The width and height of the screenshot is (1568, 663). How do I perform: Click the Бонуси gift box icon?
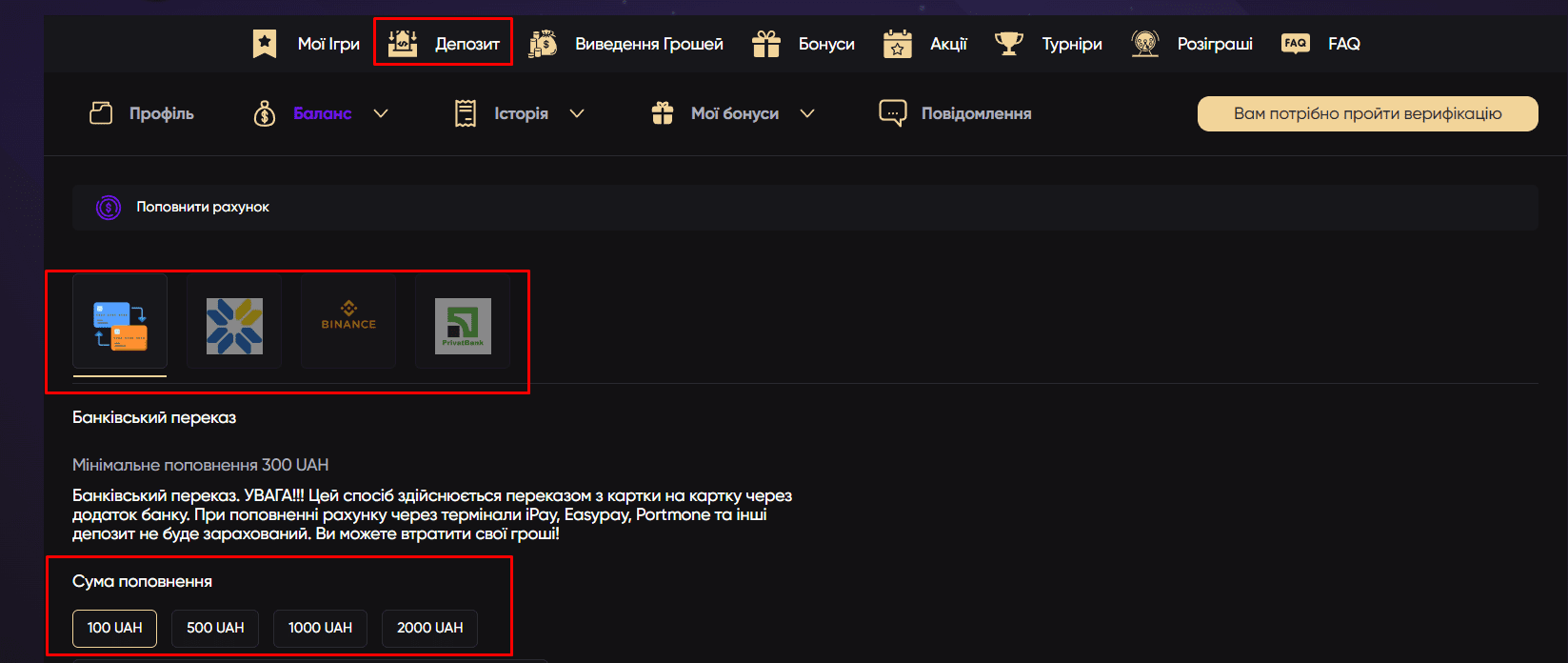[766, 44]
